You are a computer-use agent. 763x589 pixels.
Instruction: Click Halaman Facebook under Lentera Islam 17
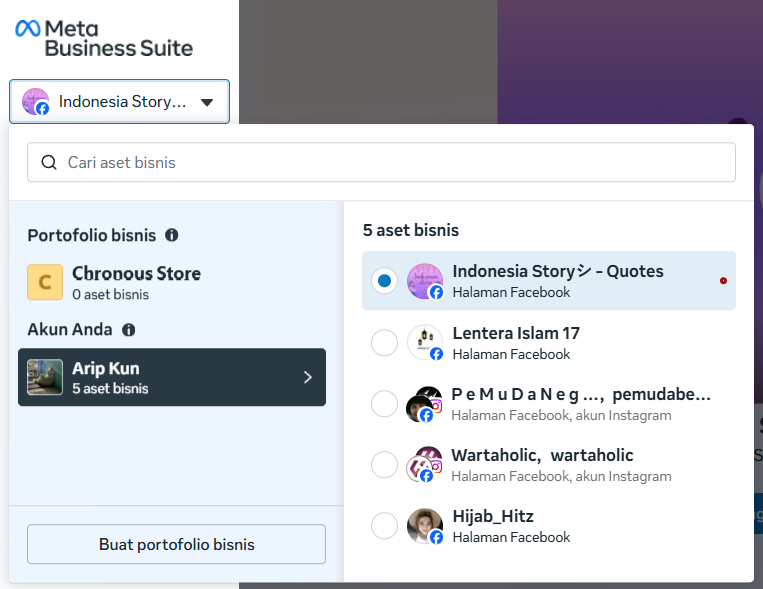[x=511, y=354]
